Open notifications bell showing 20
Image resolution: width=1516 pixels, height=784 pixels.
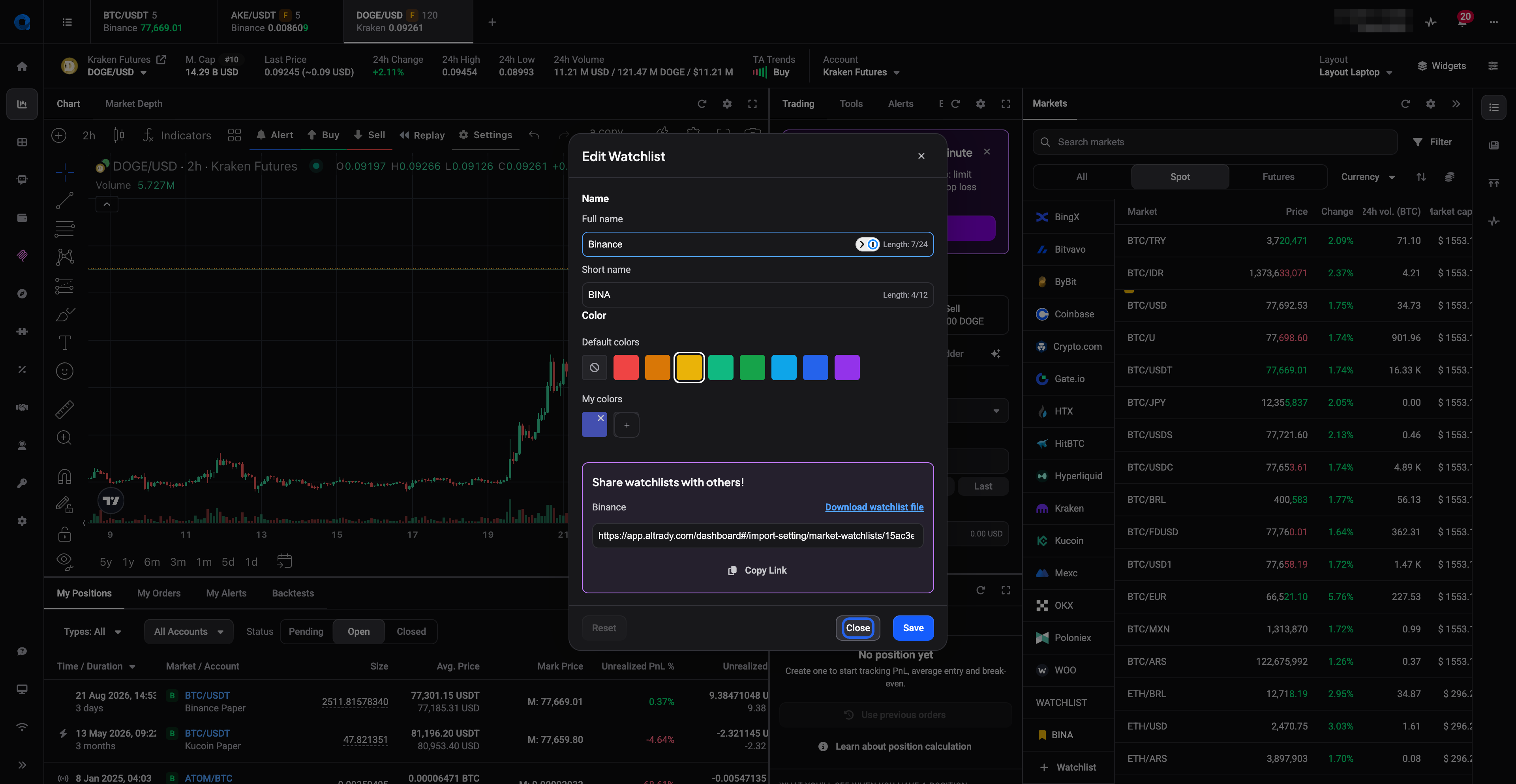tap(1462, 21)
